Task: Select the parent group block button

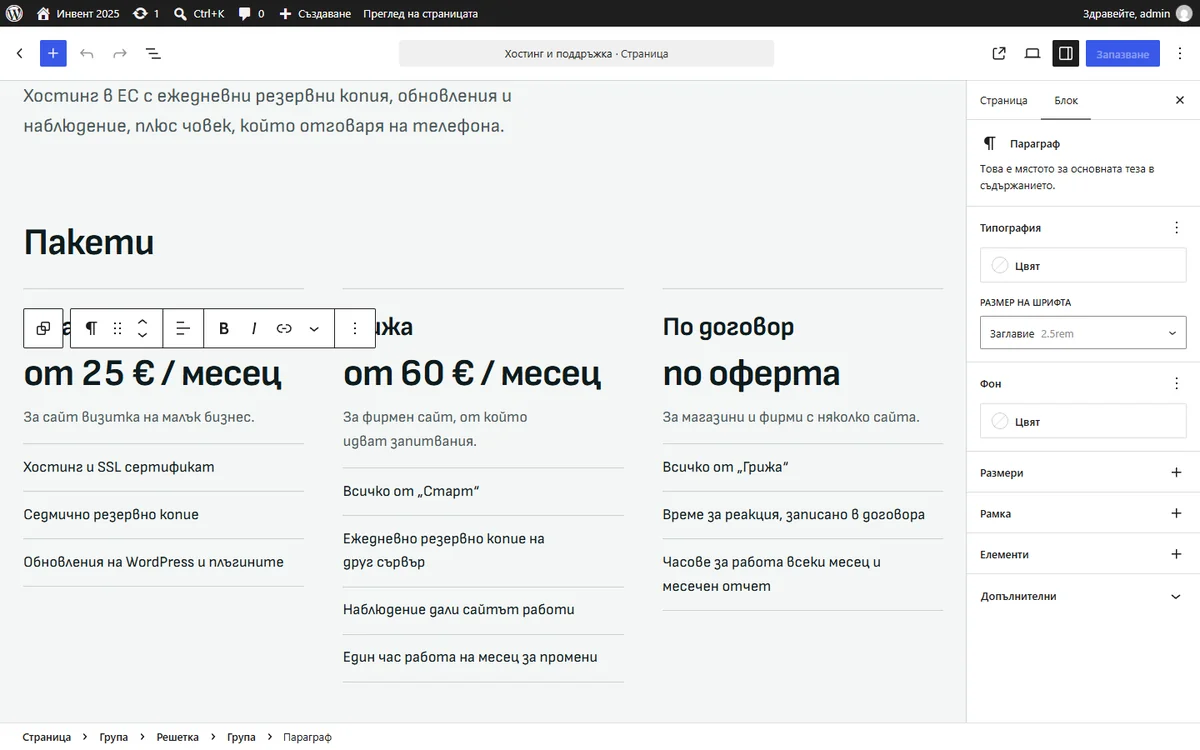Action: [43, 328]
